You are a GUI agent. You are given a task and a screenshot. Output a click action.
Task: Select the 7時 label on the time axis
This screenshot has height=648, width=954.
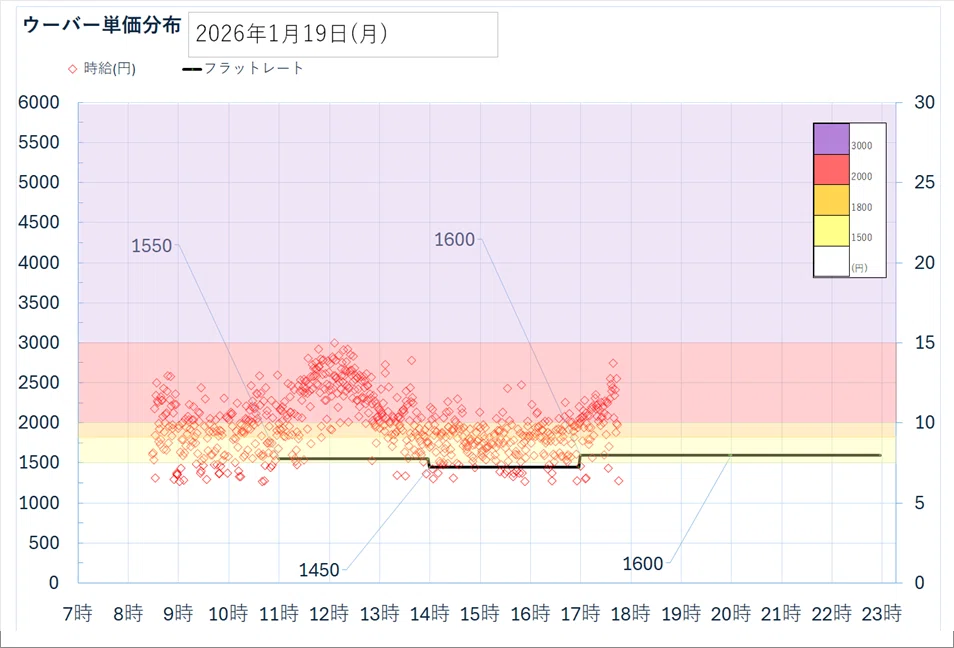pos(78,613)
